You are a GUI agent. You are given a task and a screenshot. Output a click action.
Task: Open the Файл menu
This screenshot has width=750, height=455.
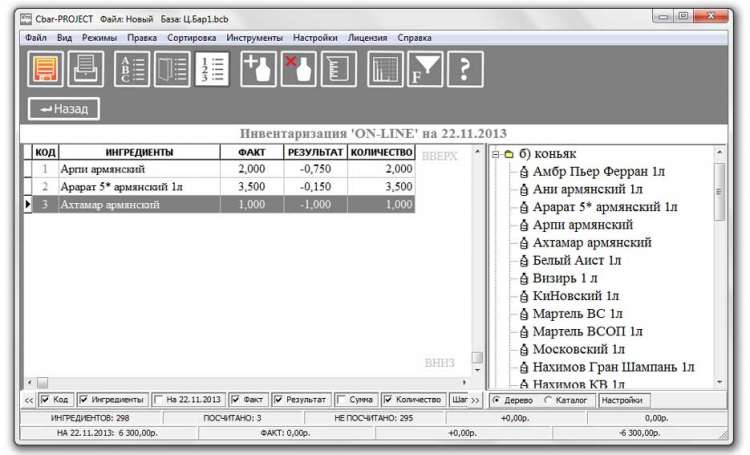[36, 38]
